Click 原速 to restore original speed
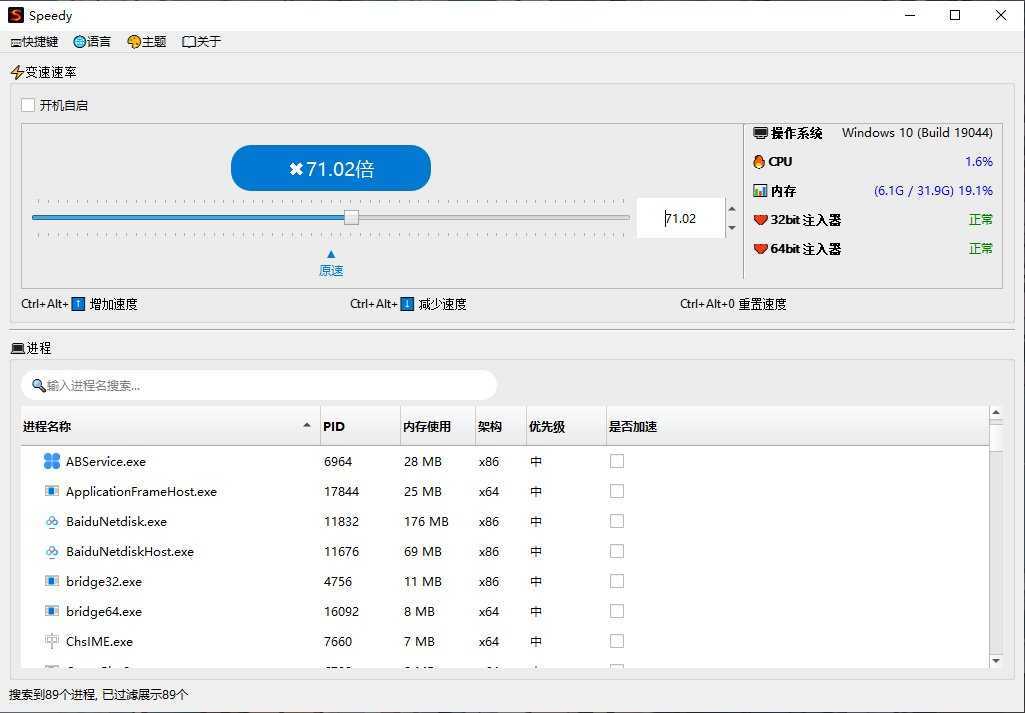The width and height of the screenshot is (1025, 713). pyautogui.click(x=330, y=270)
